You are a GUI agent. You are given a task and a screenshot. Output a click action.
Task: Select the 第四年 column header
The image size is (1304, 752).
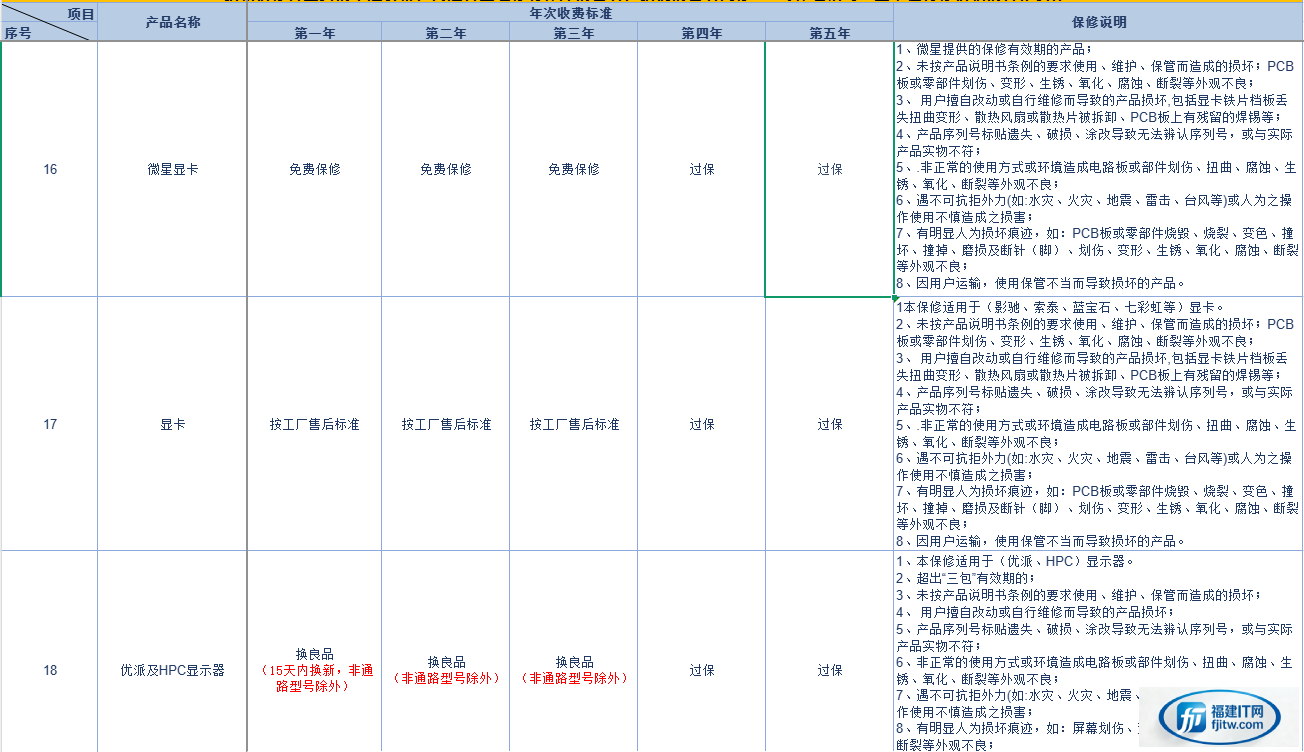(701, 33)
